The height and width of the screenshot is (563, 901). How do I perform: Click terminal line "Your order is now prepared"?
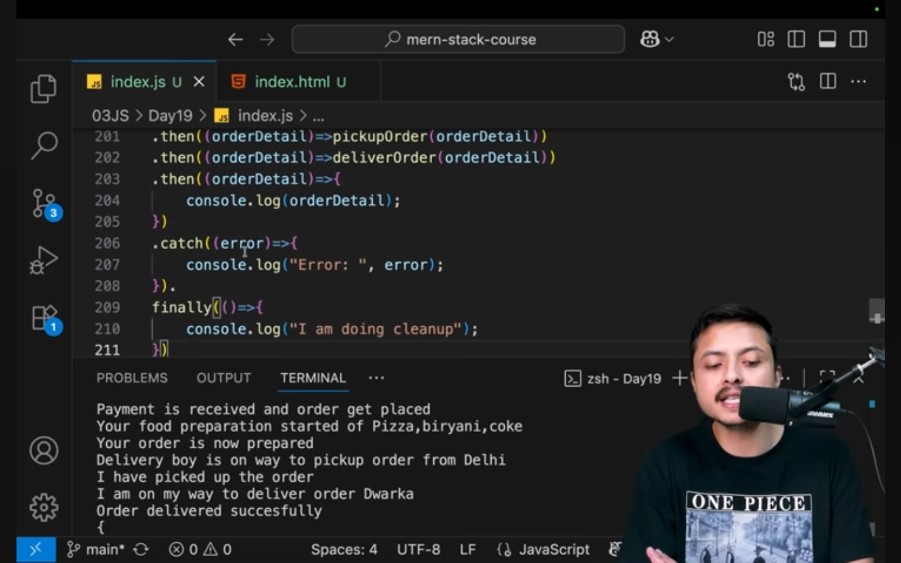[x=205, y=443]
